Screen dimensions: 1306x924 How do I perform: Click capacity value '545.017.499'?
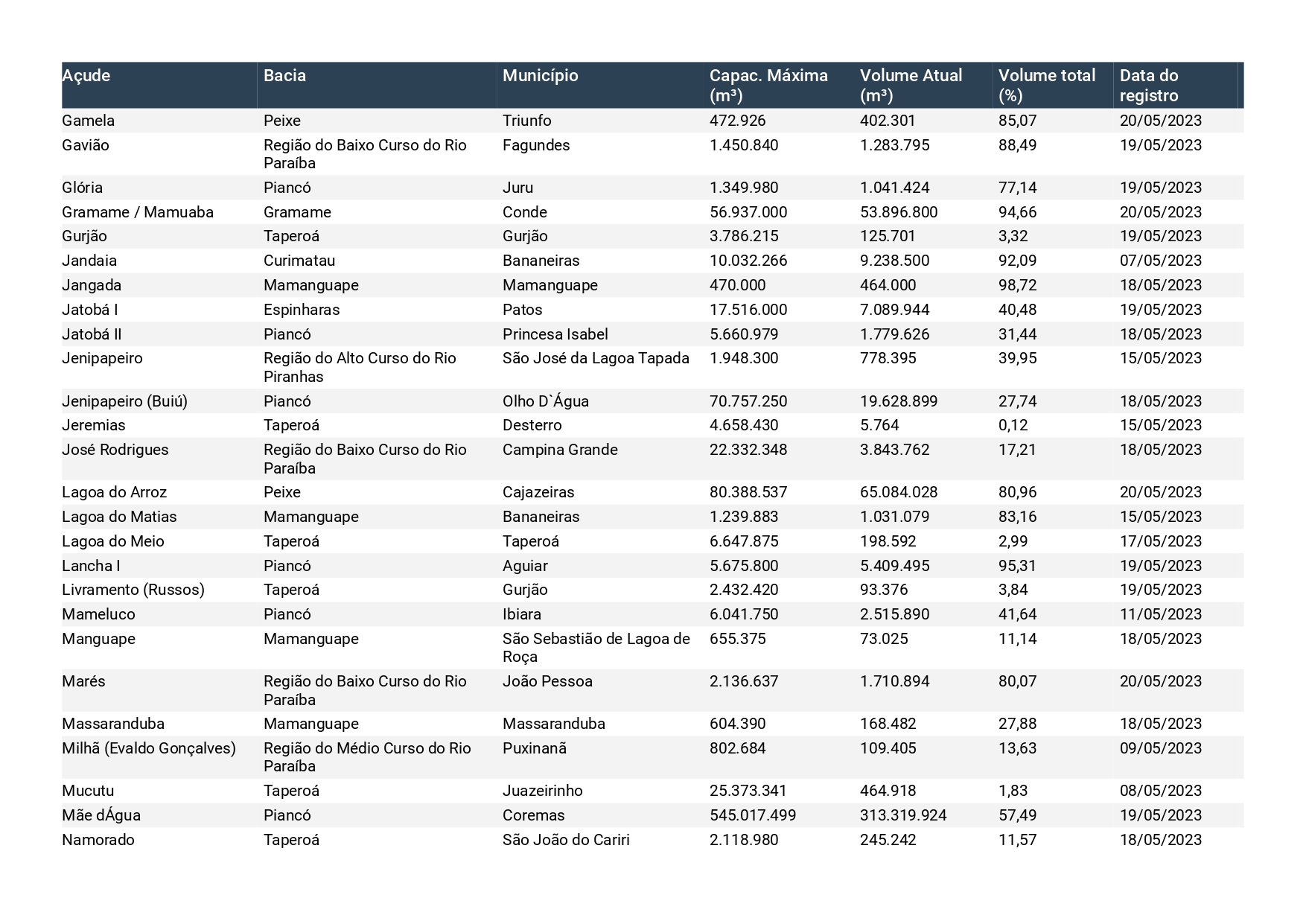(x=753, y=815)
